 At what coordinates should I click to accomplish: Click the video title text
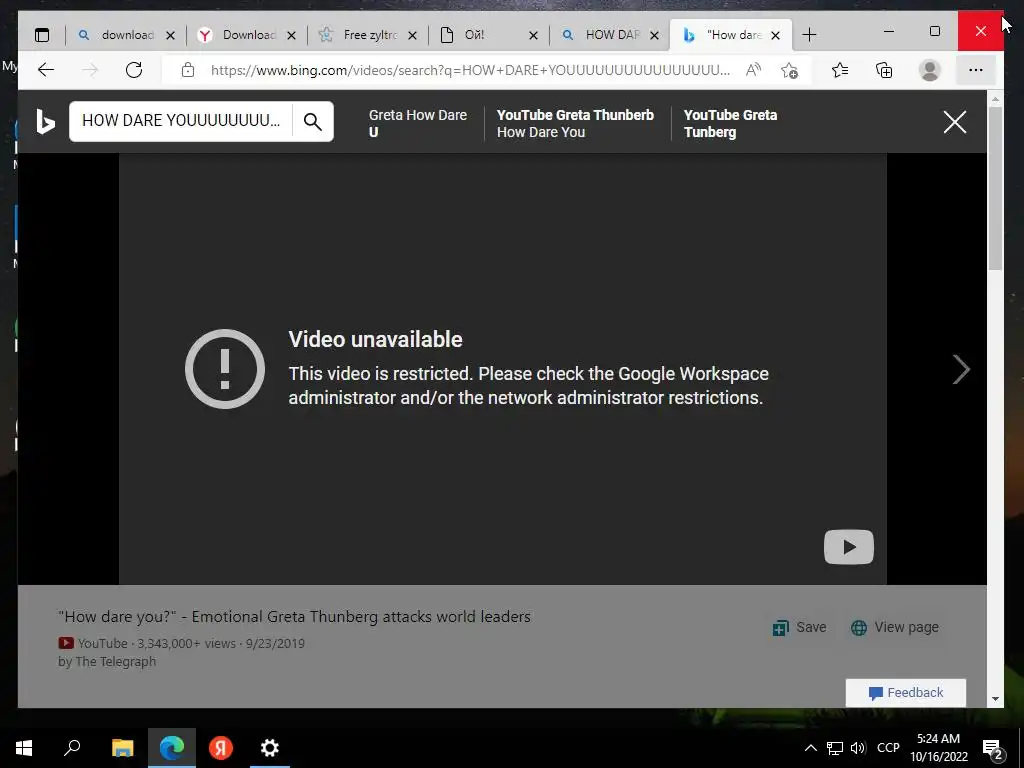point(294,616)
